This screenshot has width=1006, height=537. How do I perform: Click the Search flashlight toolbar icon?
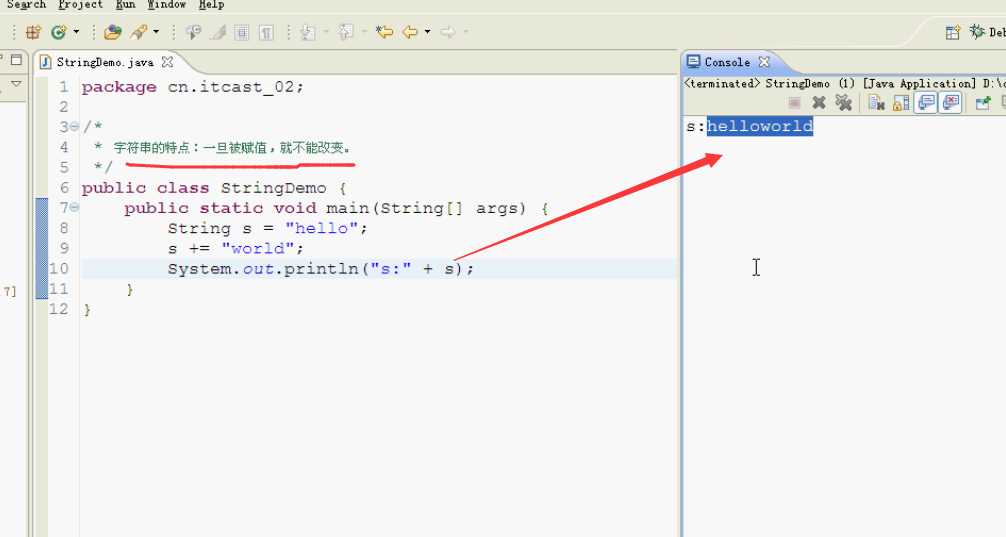click(139, 31)
